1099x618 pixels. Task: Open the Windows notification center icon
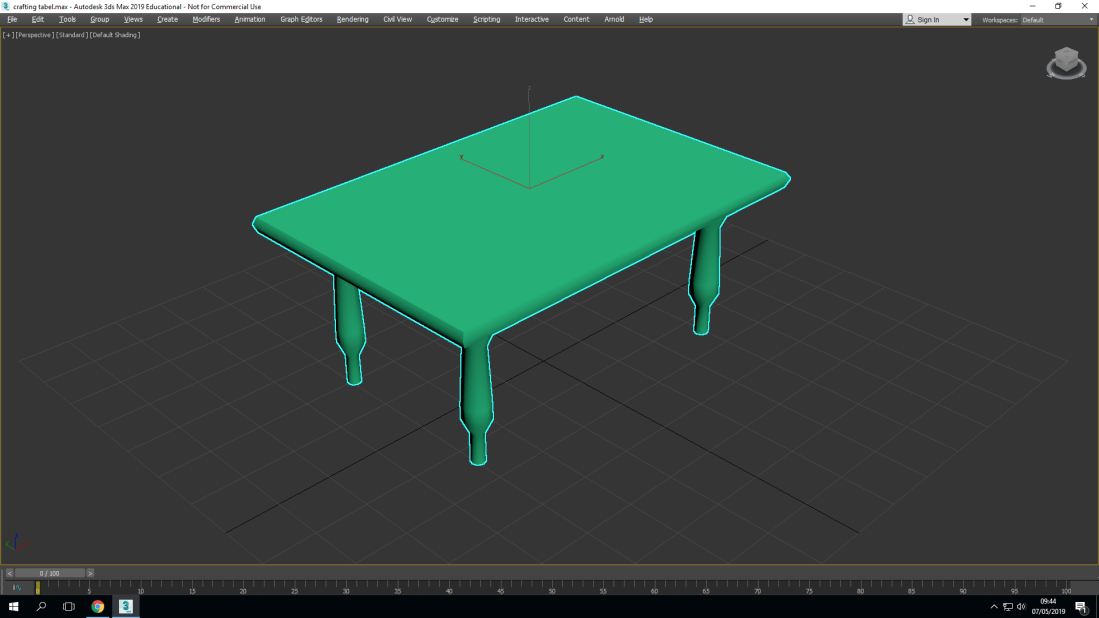1081,607
